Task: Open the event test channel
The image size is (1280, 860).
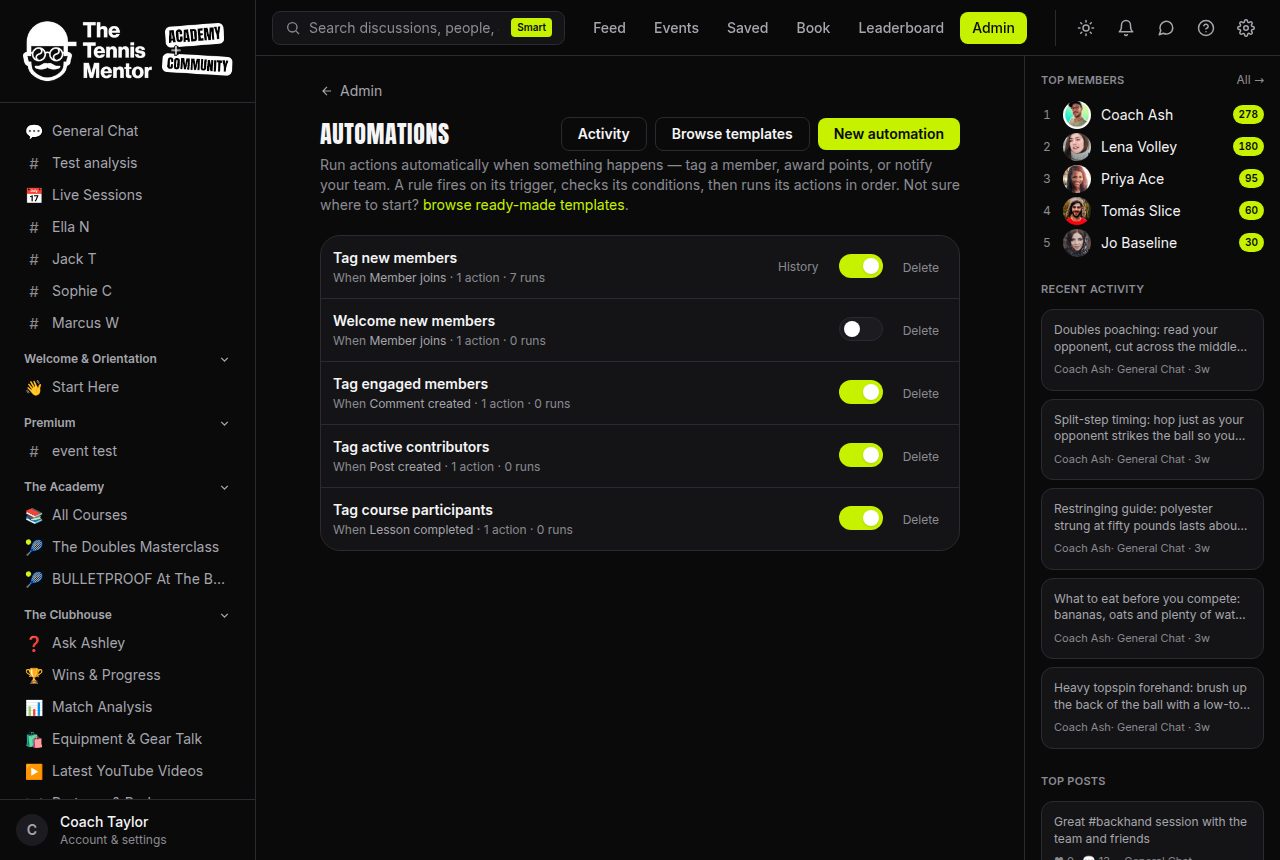Action: click(128, 451)
